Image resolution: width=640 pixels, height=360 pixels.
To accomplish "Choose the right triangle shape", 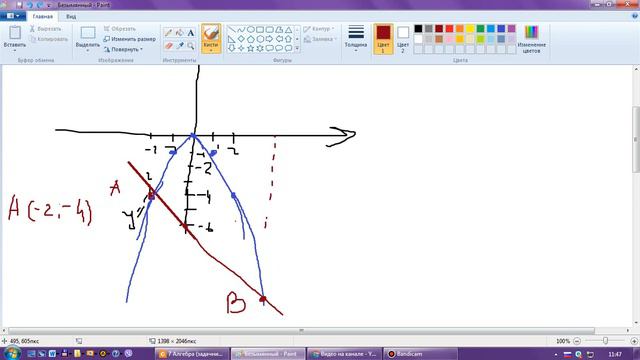I will 231,39.
